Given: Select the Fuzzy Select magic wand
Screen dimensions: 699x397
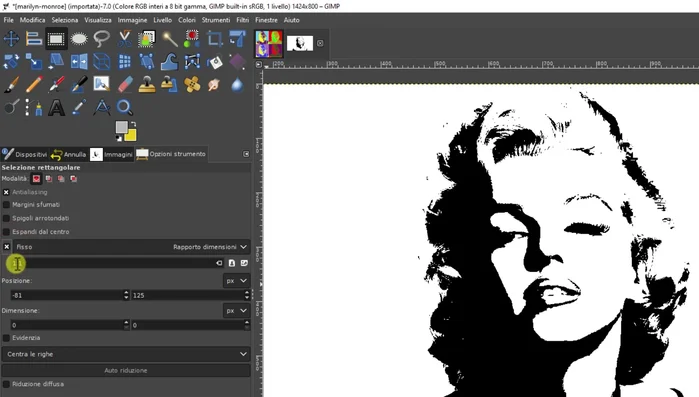Looking at the screenshot, I should tap(169, 39).
